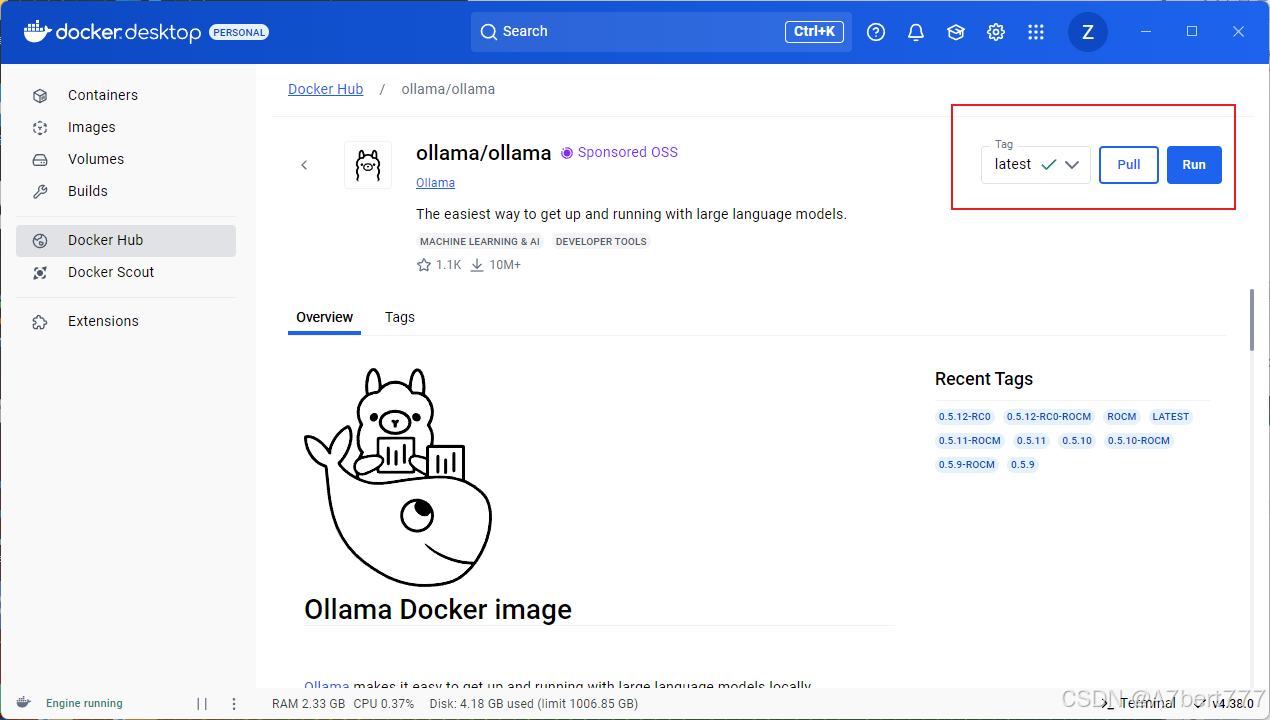Click the Ollama Docker image heading
This screenshot has height=720, width=1270.
point(438,609)
